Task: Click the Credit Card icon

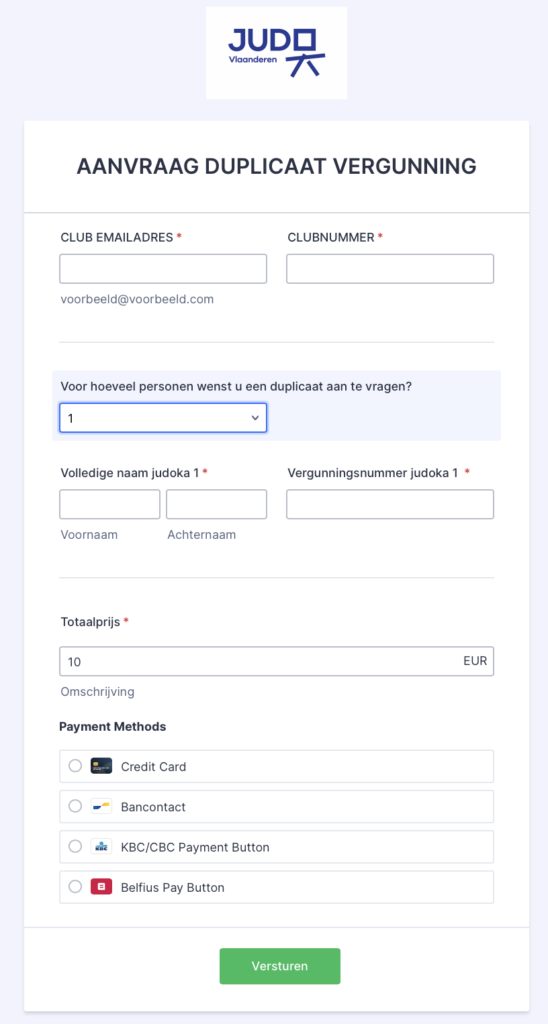Action: (x=101, y=766)
